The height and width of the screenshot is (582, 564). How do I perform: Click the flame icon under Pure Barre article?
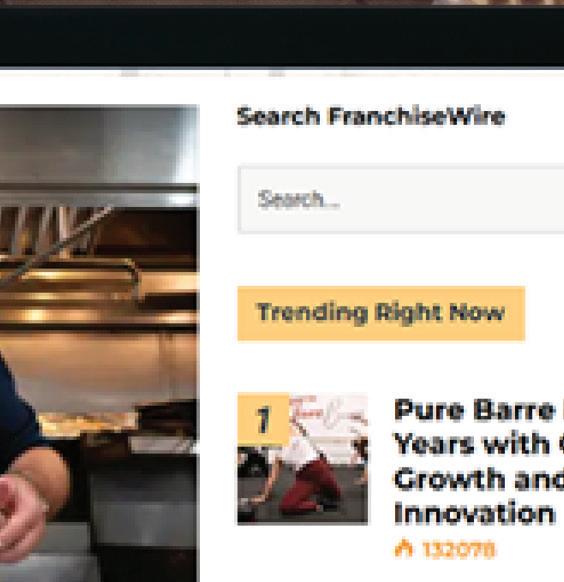point(403,548)
